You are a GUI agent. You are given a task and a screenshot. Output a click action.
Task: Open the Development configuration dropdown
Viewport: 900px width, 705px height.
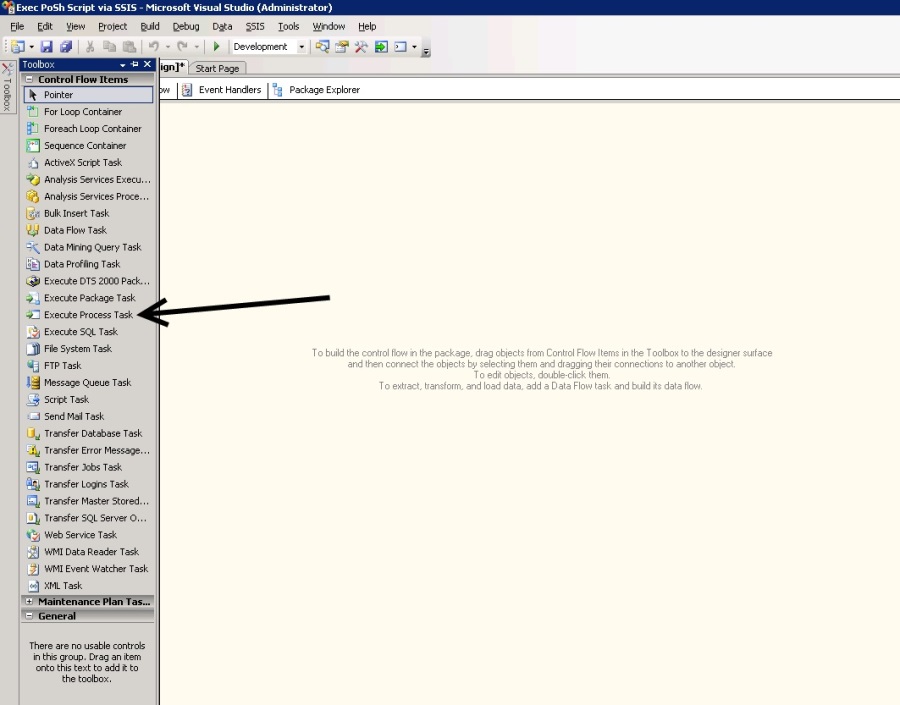301,47
